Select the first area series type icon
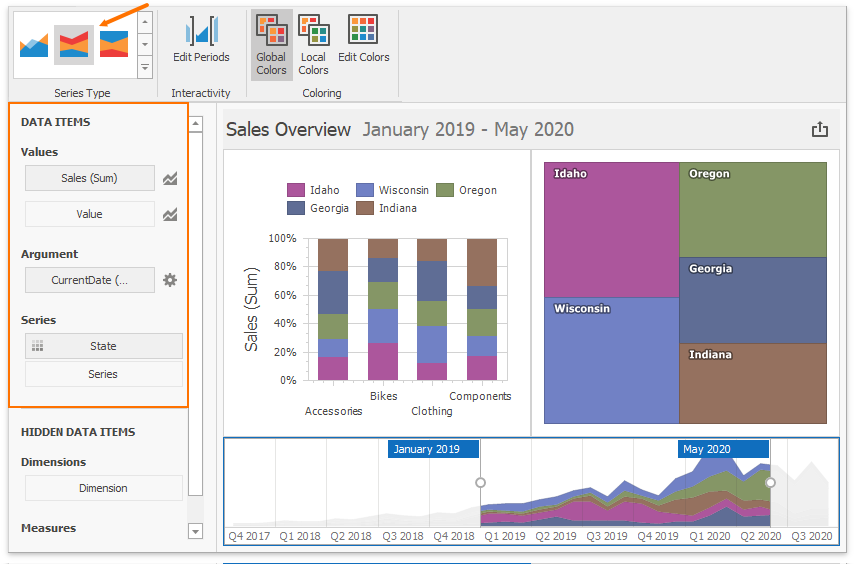The width and height of the screenshot is (854, 564). (34, 44)
